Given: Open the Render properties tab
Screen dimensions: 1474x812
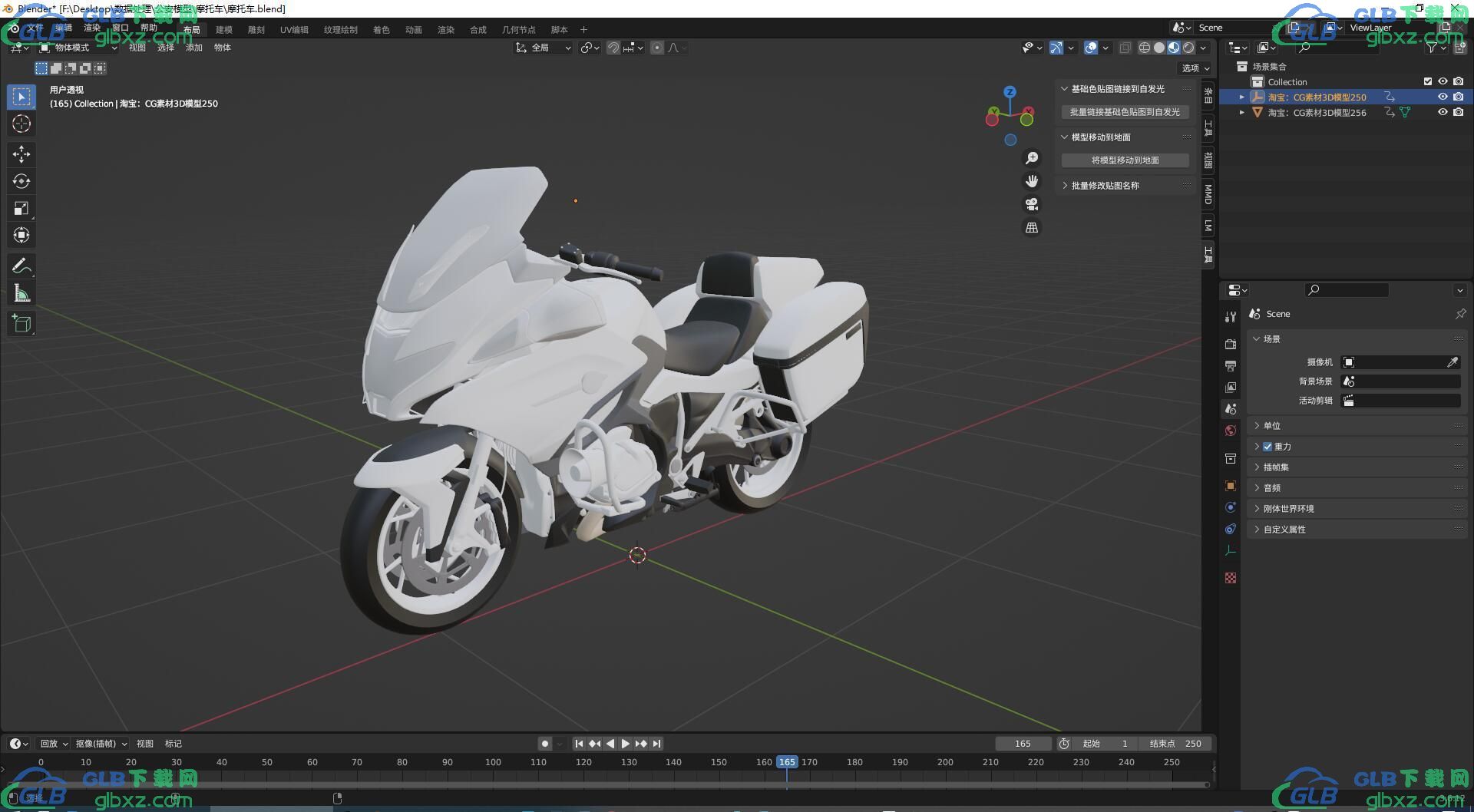Looking at the screenshot, I should pyautogui.click(x=1231, y=344).
